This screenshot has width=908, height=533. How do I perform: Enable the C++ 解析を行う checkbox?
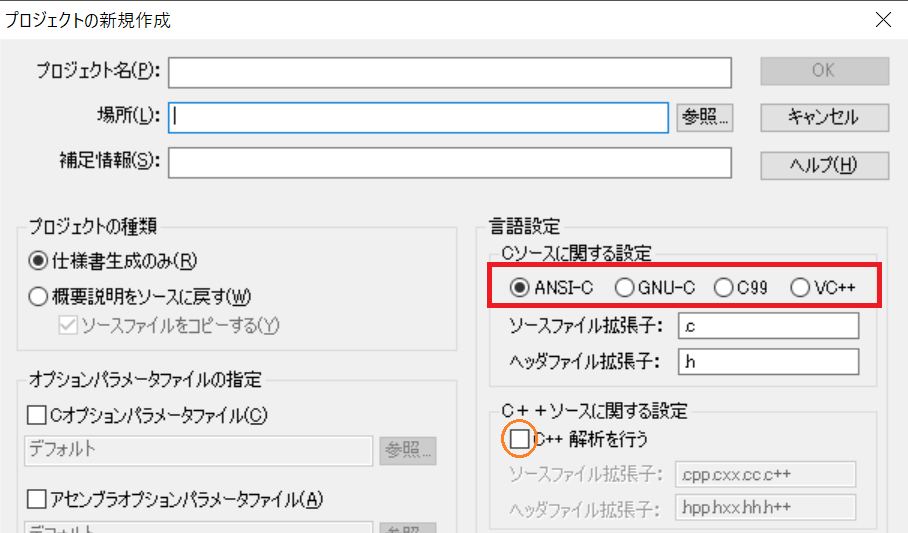[519, 439]
